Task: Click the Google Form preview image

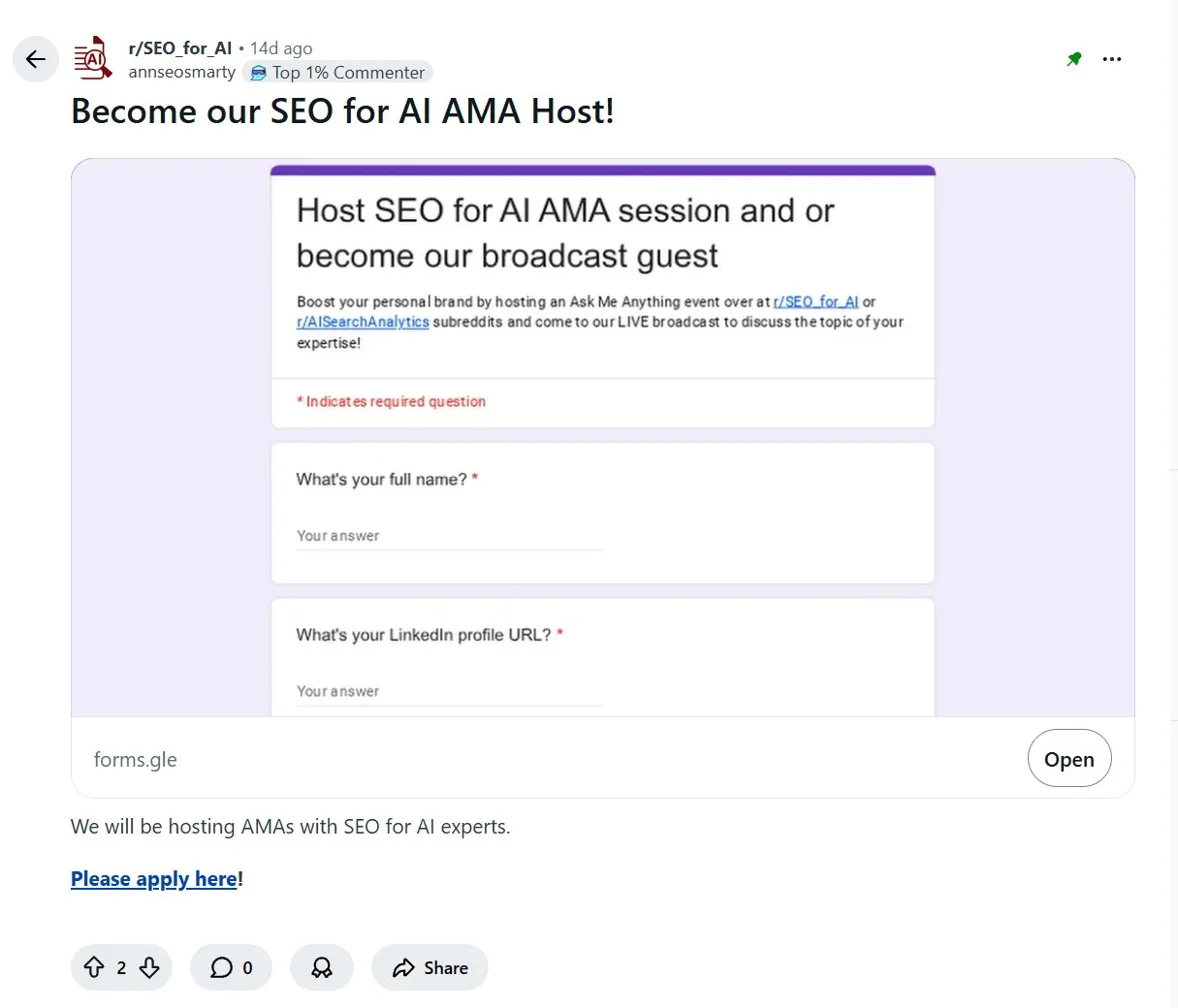Action: pyautogui.click(x=602, y=437)
